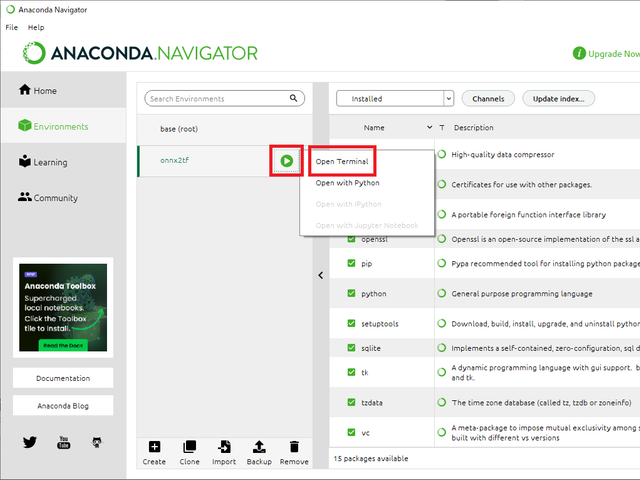The width and height of the screenshot is (640, 480).
Task: Click the '15 packages available' status text
Action: pos(371,458)
